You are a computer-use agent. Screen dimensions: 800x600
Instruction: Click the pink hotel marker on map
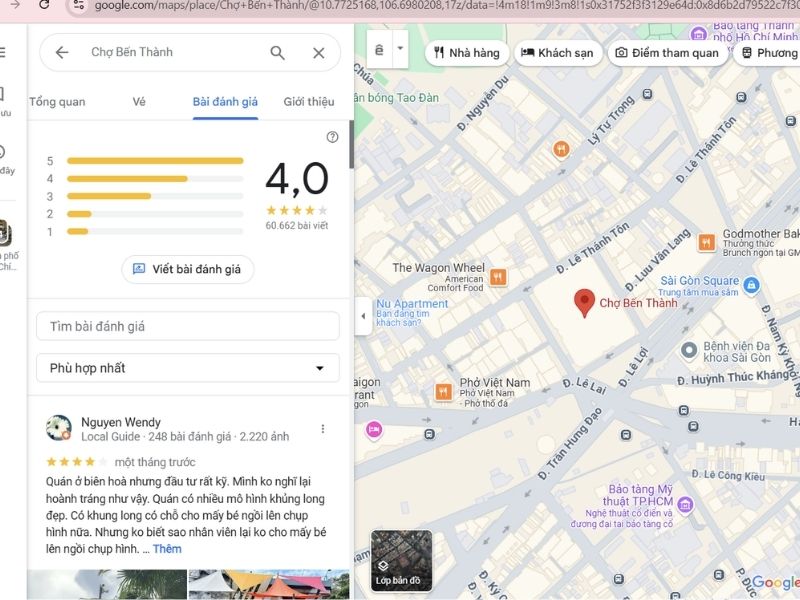[374, 430]
